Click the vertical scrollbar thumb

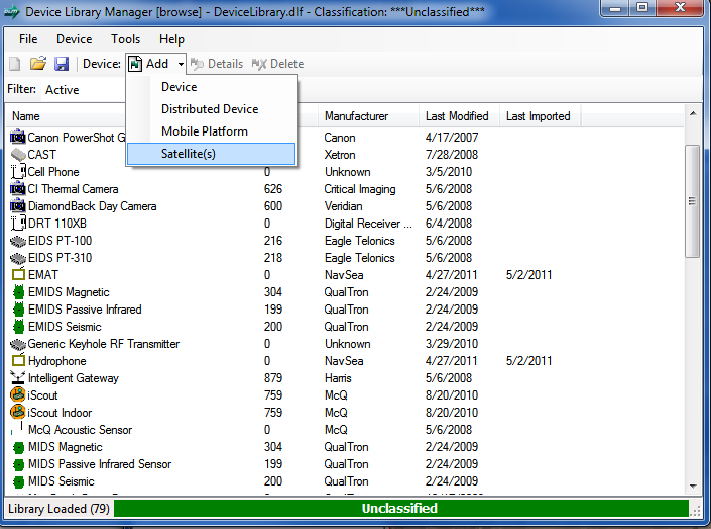point(692,201)
